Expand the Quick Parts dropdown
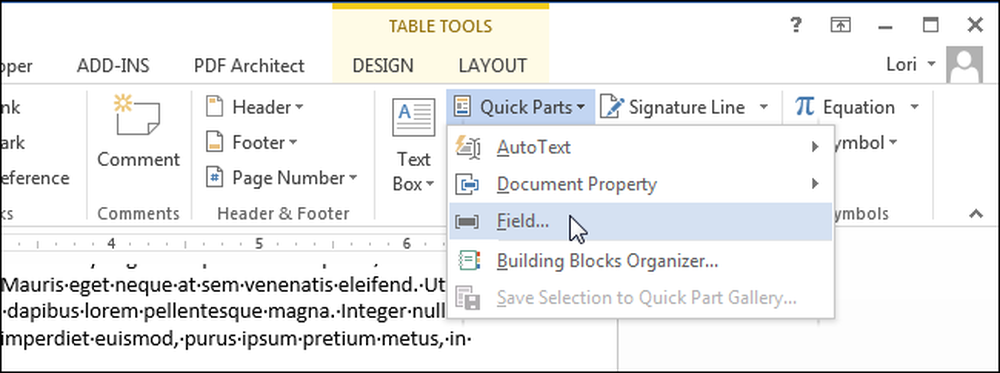 (520, 107)
